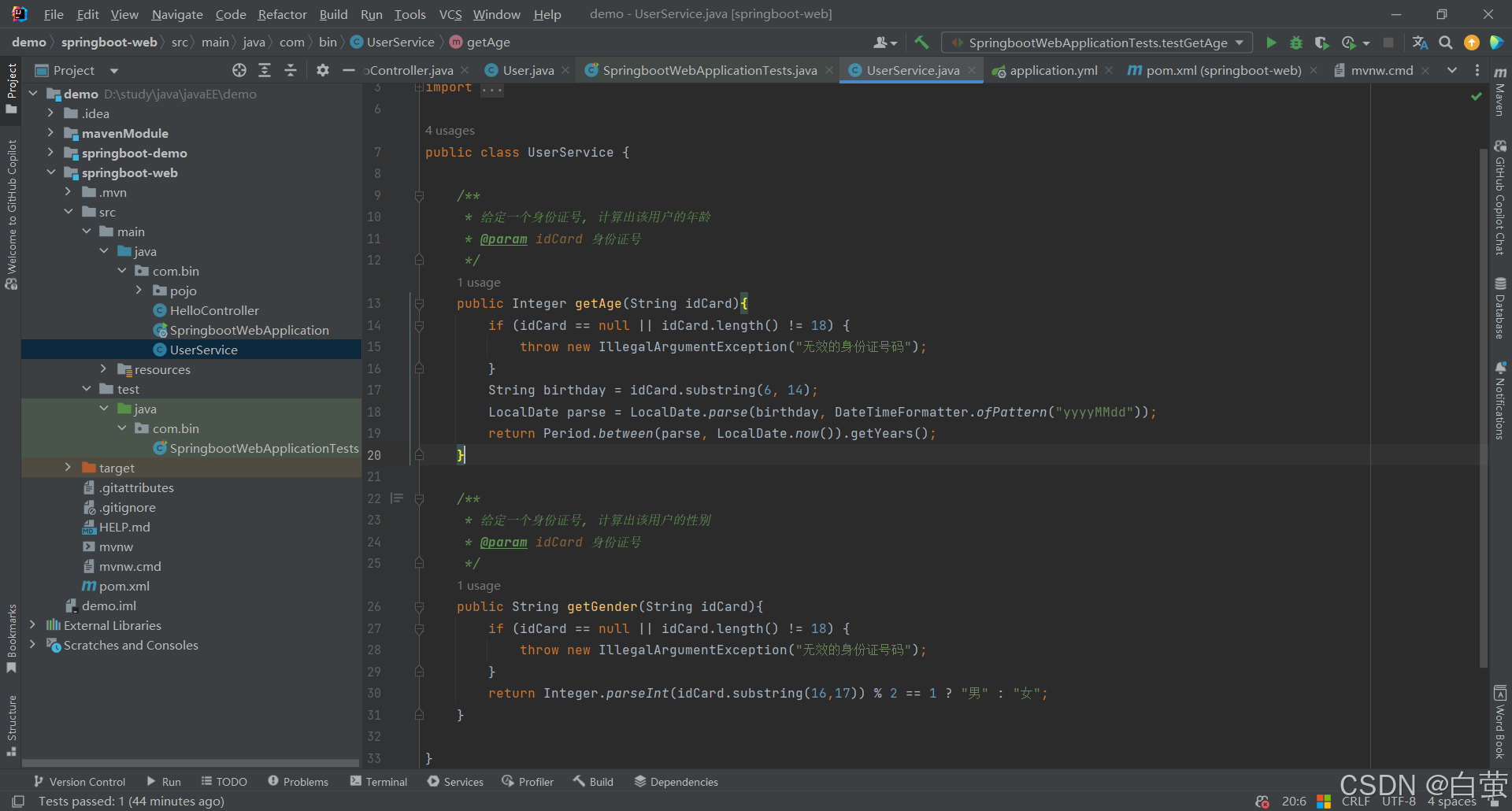Image resolution: width=1512 pixels, height=811 pixels.
Task: Toggle fold of Javadoc comment at line 22
Action: click(x=419, y=499)
